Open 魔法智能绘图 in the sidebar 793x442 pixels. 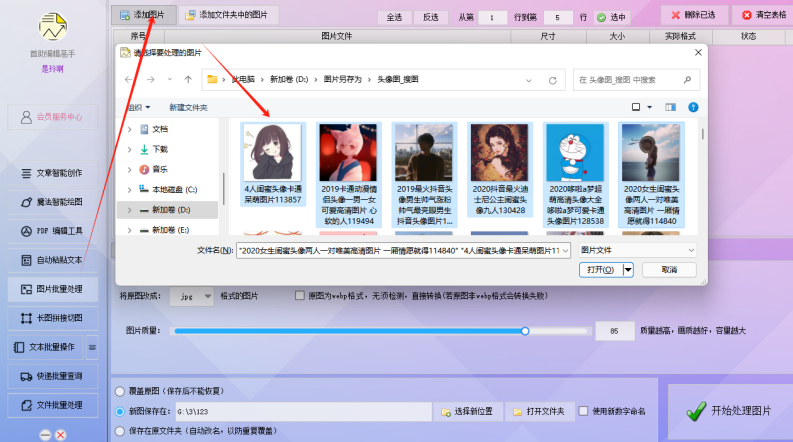(x=53, y=202)
